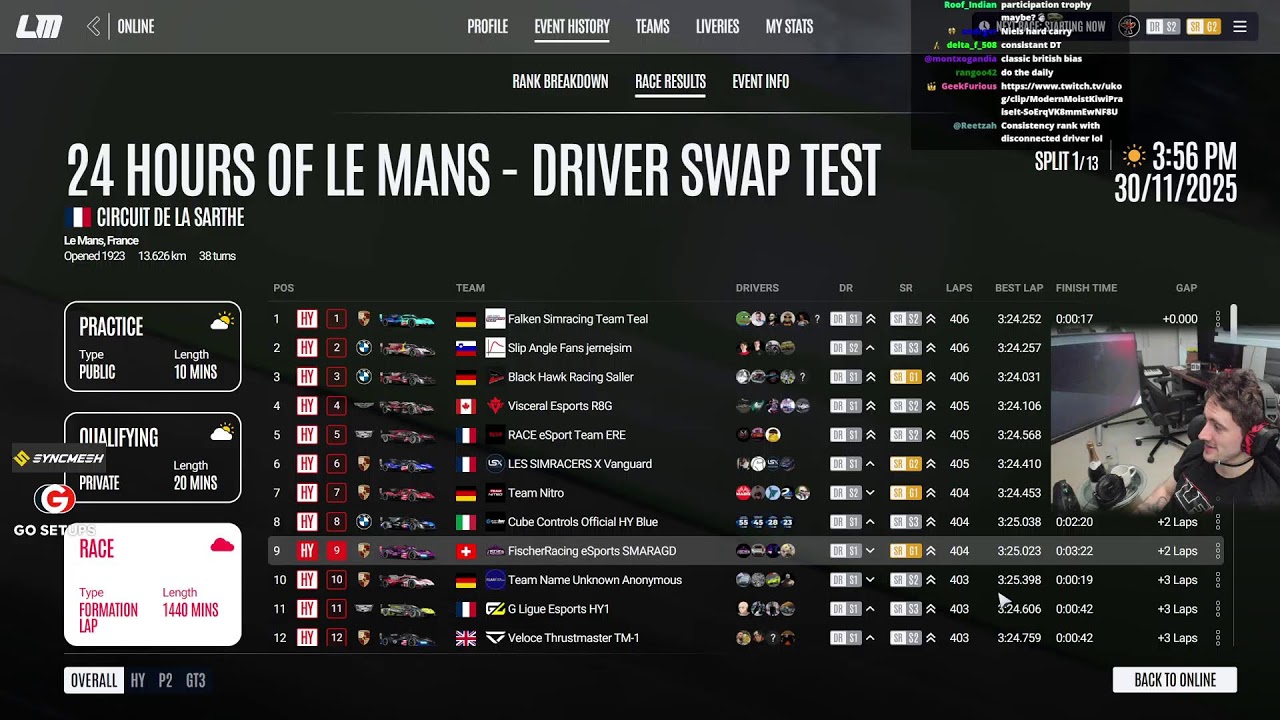Image resolution: width=1280 pixels, height=720 pixels.
Task: Open the car thumbnail for G Ligue Esports
Action: pyautogui.click(x=407, y=609)
